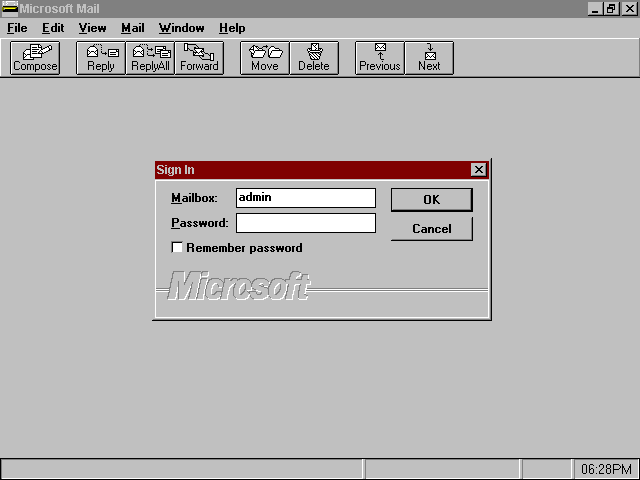640x480 pixels.
Task: Focus the Mailbox input field
Action: coord(305,198)
